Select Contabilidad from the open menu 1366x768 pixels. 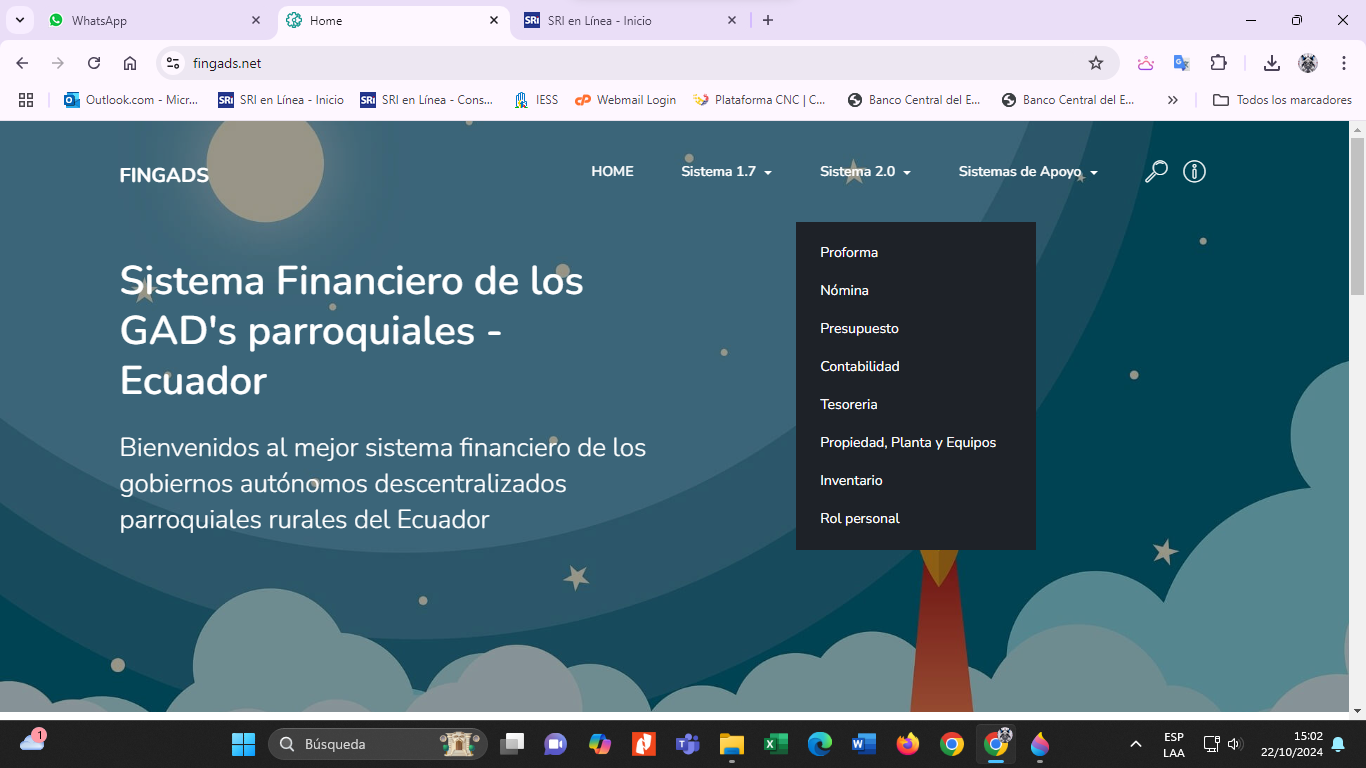[860, 366]
